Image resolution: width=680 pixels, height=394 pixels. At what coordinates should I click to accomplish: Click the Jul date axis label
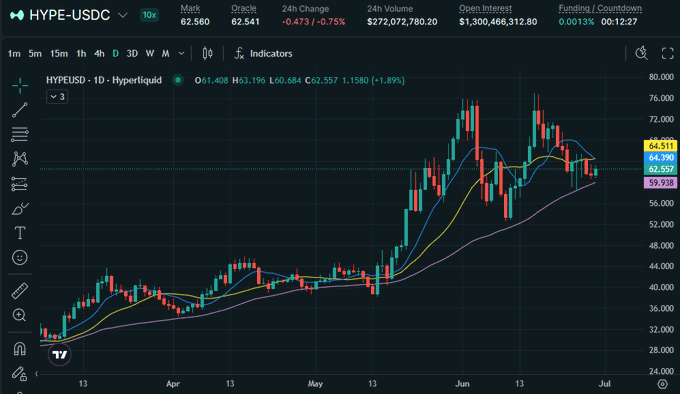605,384
